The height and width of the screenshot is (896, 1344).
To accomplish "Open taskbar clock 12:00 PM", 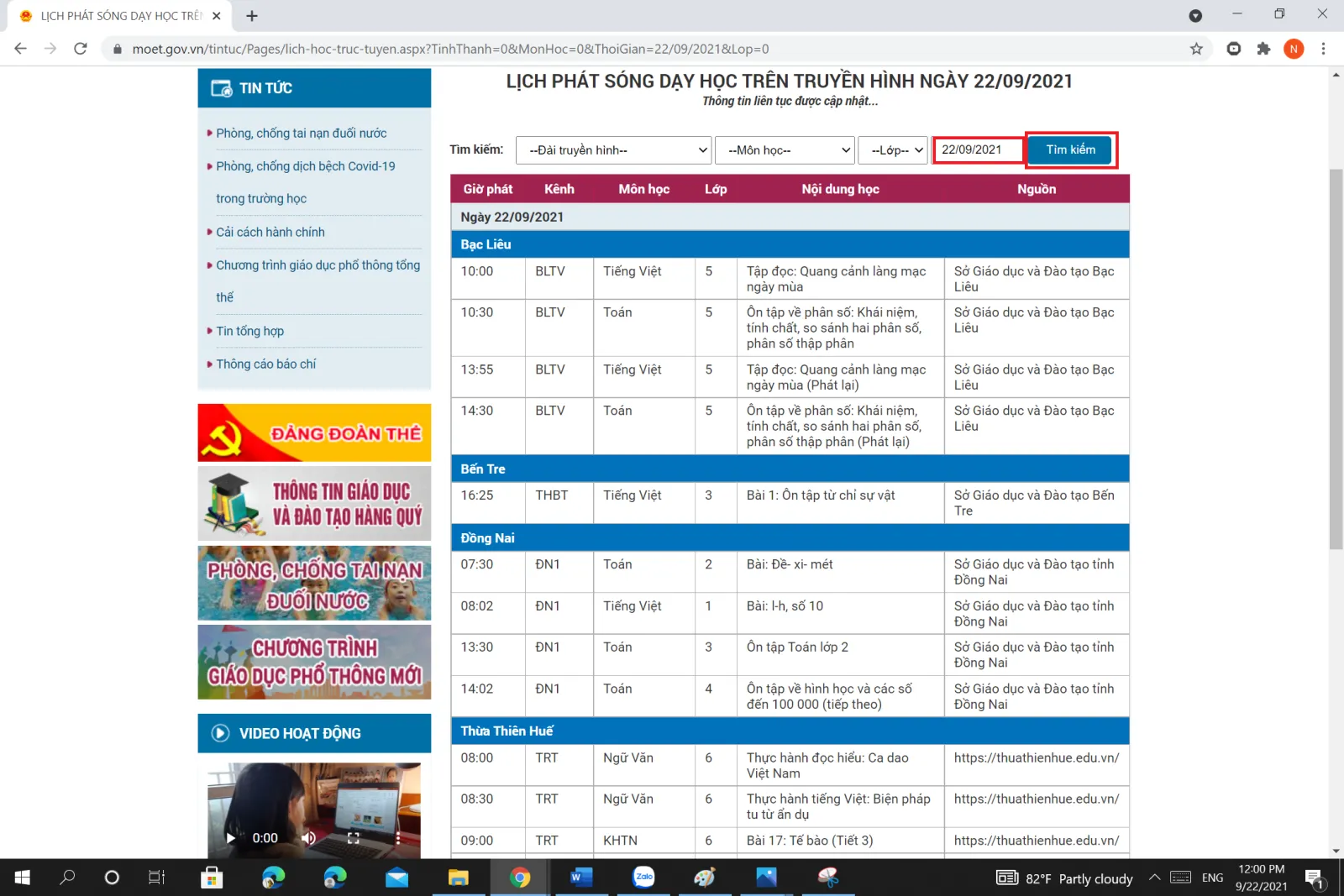I will 1261,878.
